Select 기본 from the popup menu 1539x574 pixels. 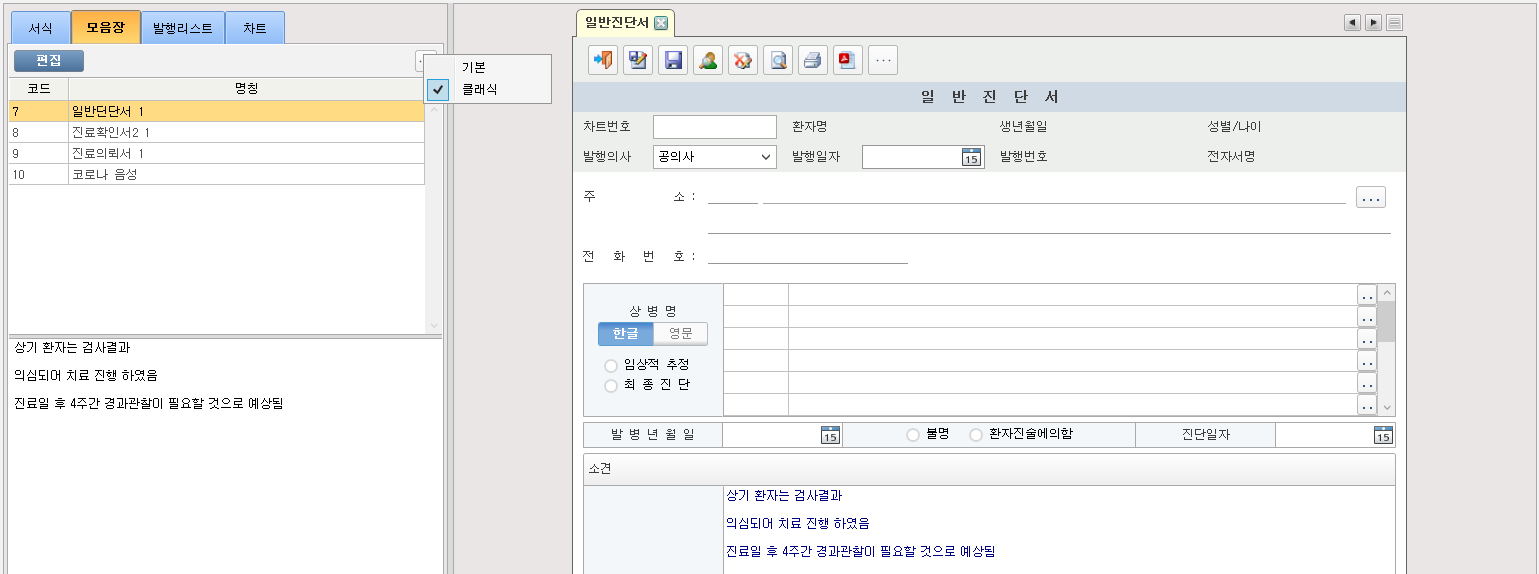pyautogui.click(x=473, y=67)
